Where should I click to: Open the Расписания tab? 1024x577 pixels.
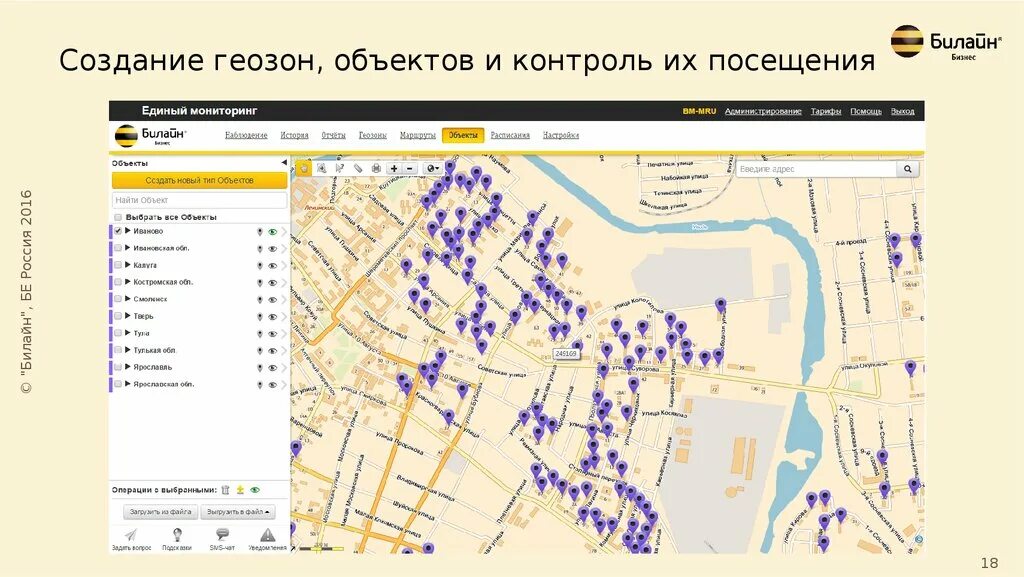click(510, 135)
